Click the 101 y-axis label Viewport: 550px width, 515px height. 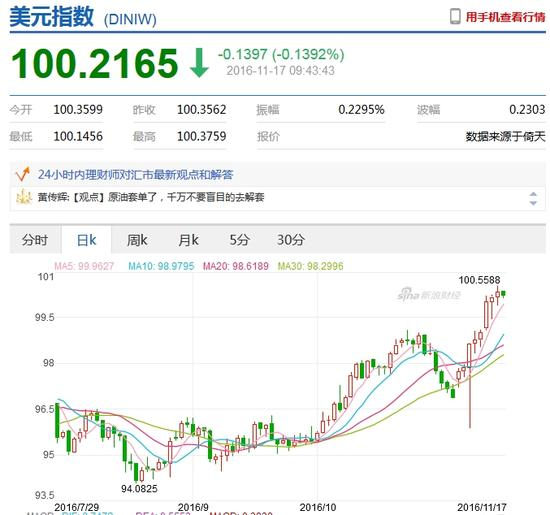(x=46, y=277)
